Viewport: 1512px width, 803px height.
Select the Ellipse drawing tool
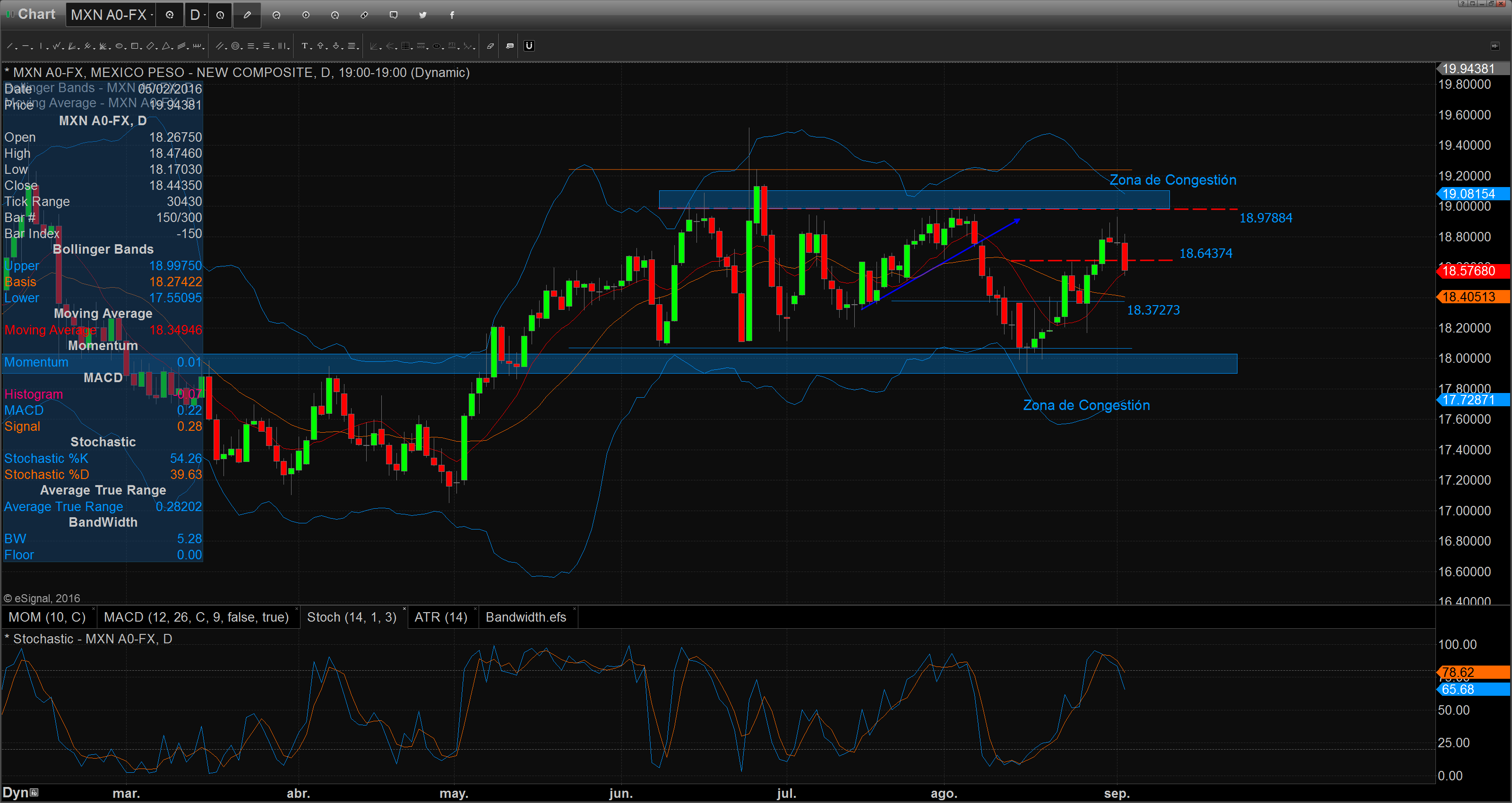coord(119,46)
